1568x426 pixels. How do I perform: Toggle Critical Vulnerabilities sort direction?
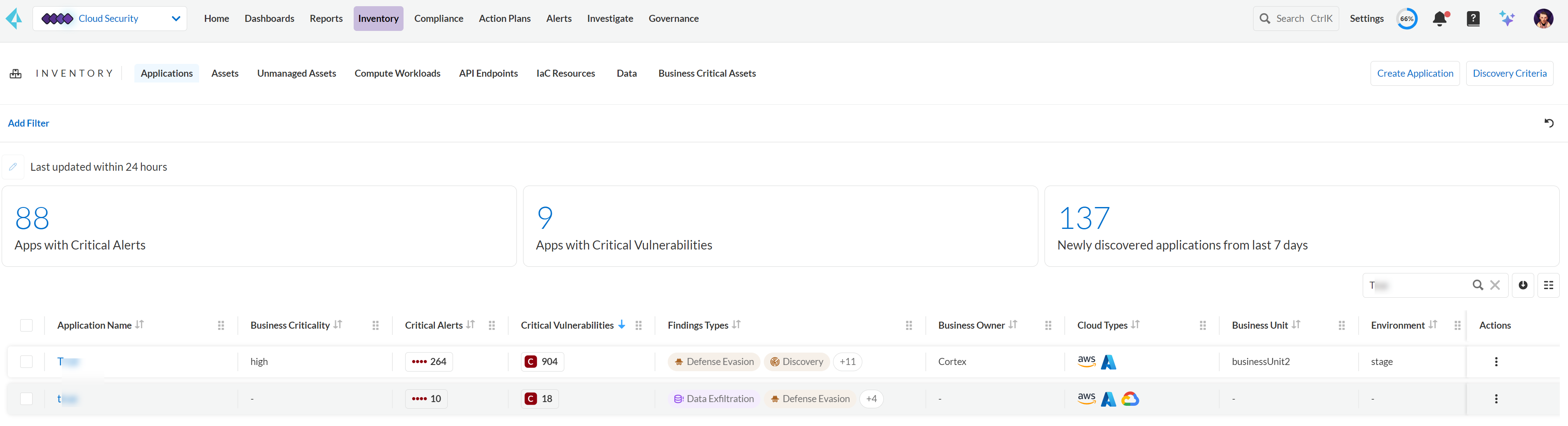622,325
